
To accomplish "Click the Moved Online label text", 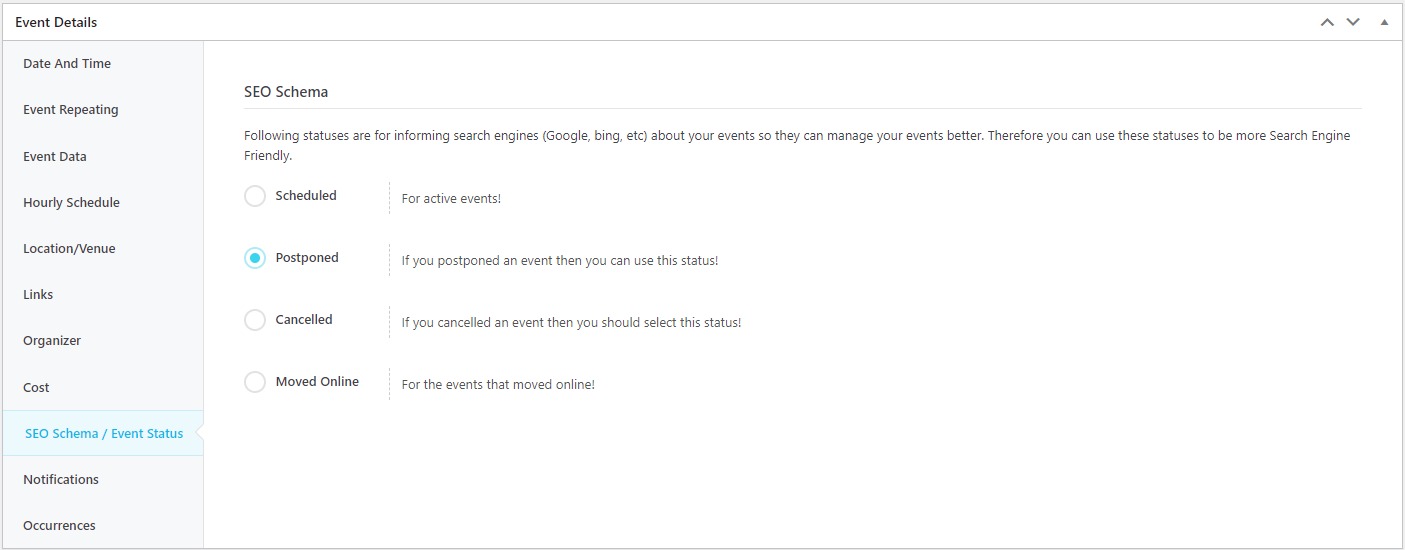I will 317,382.
